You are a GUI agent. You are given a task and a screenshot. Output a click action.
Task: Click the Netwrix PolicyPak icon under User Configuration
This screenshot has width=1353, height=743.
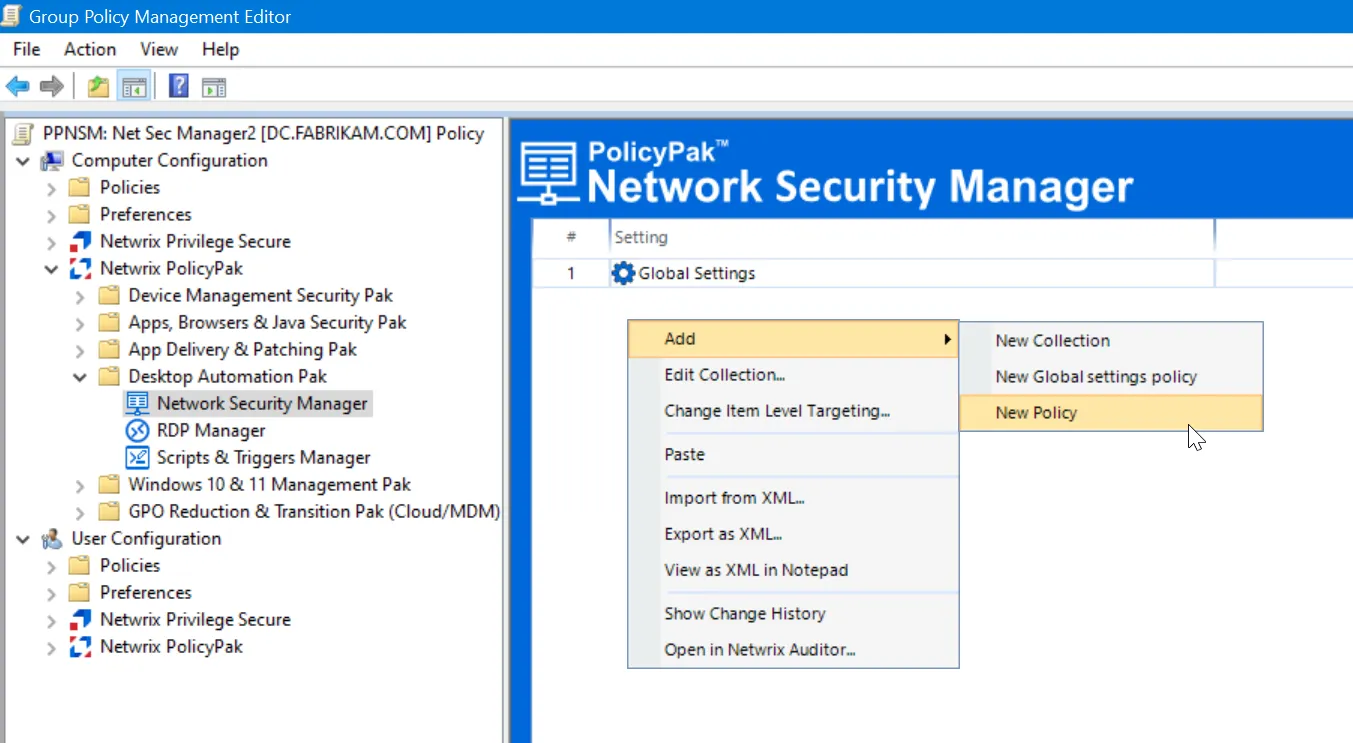coord(80,647)
